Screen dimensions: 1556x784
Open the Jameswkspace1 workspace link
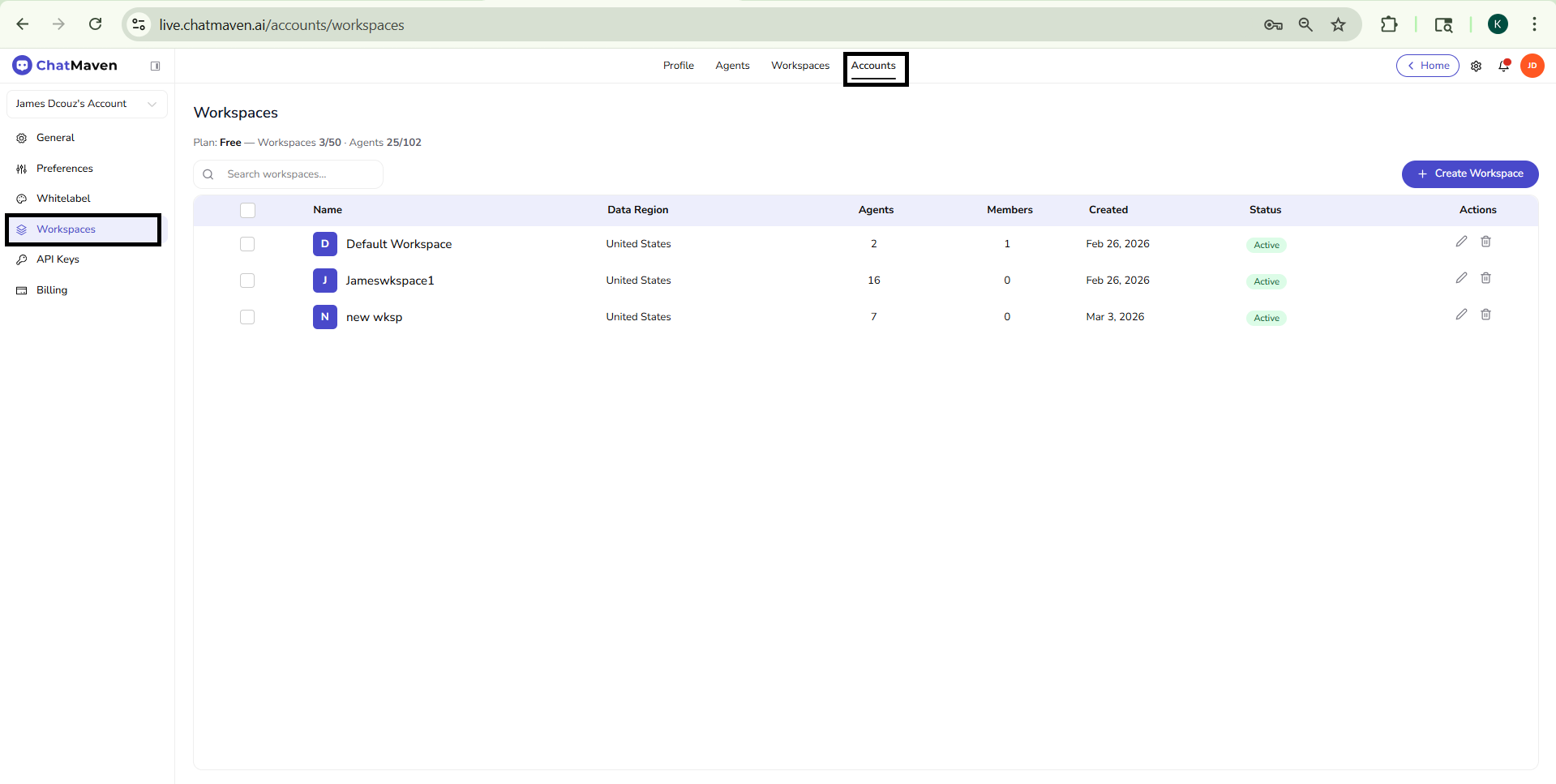click(390, 281)
